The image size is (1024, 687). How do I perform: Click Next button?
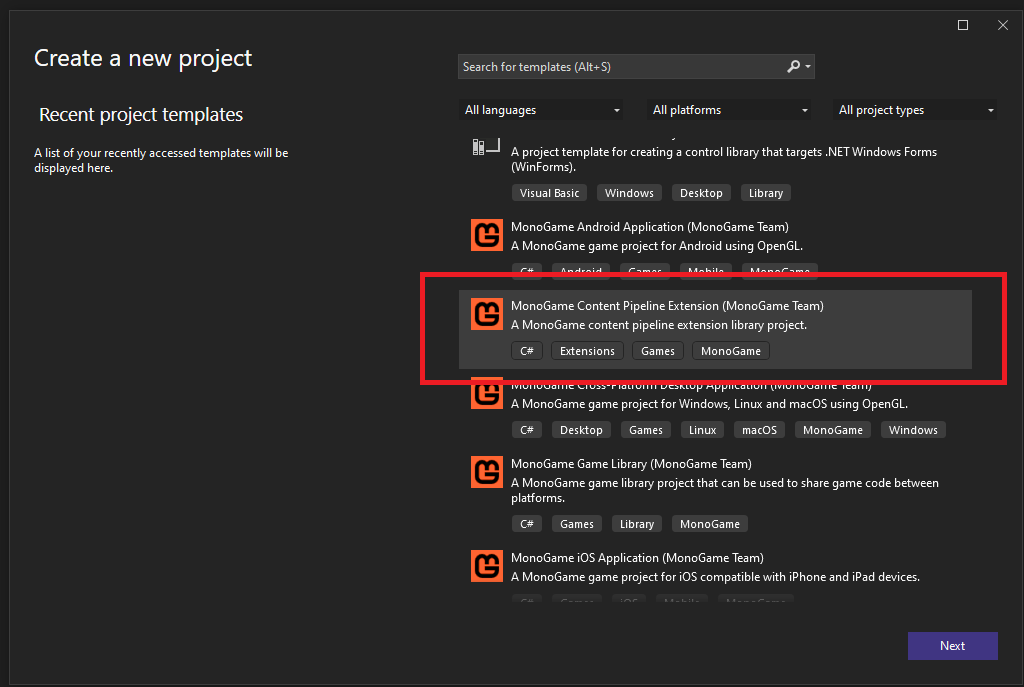point(952,646)
